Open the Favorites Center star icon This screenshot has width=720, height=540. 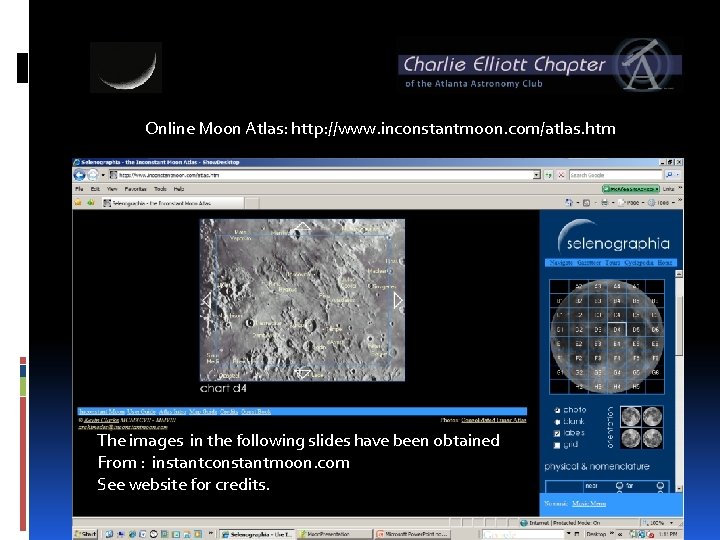(78, 202)
